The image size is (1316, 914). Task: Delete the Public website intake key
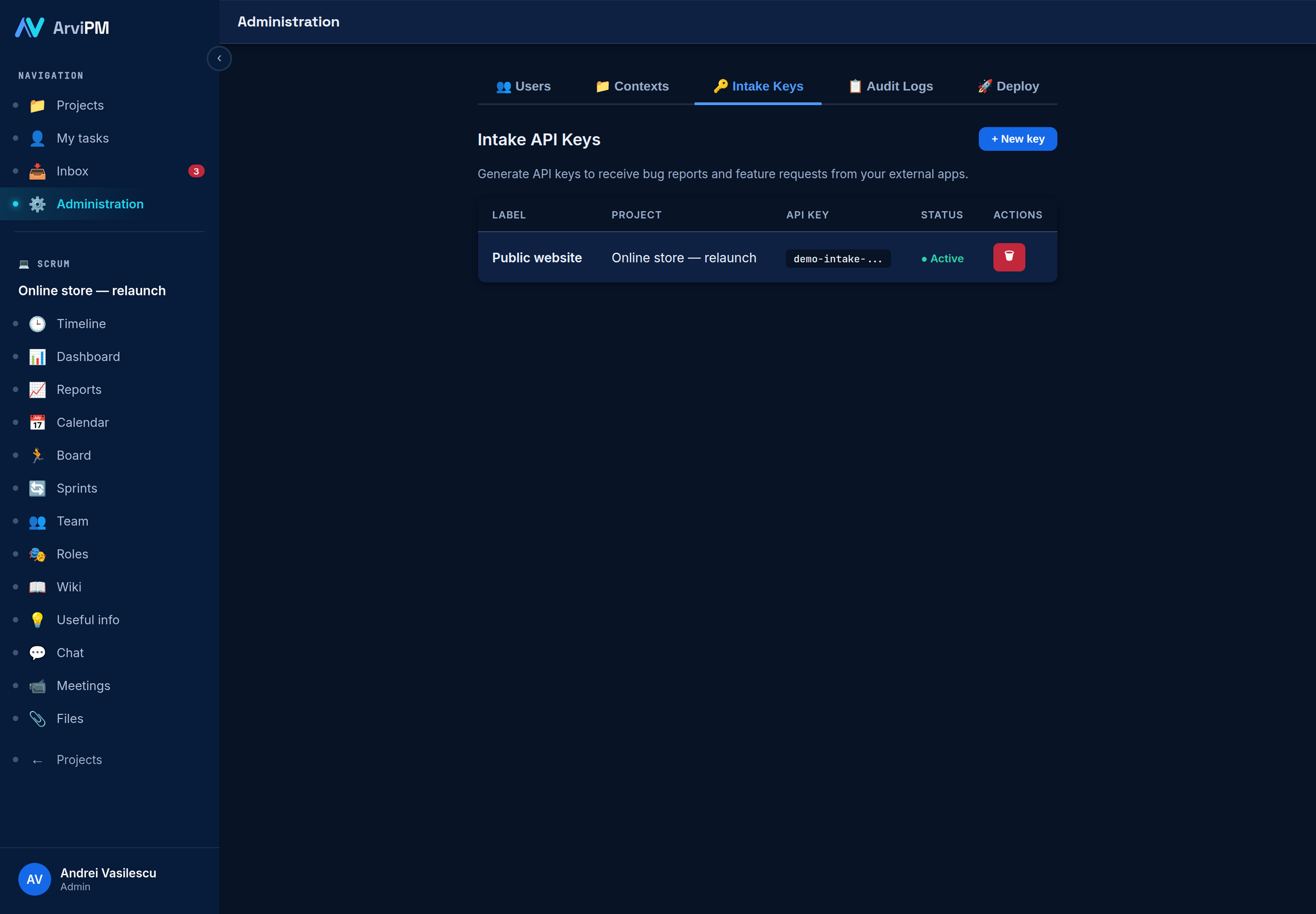[x=1009, y=257]
